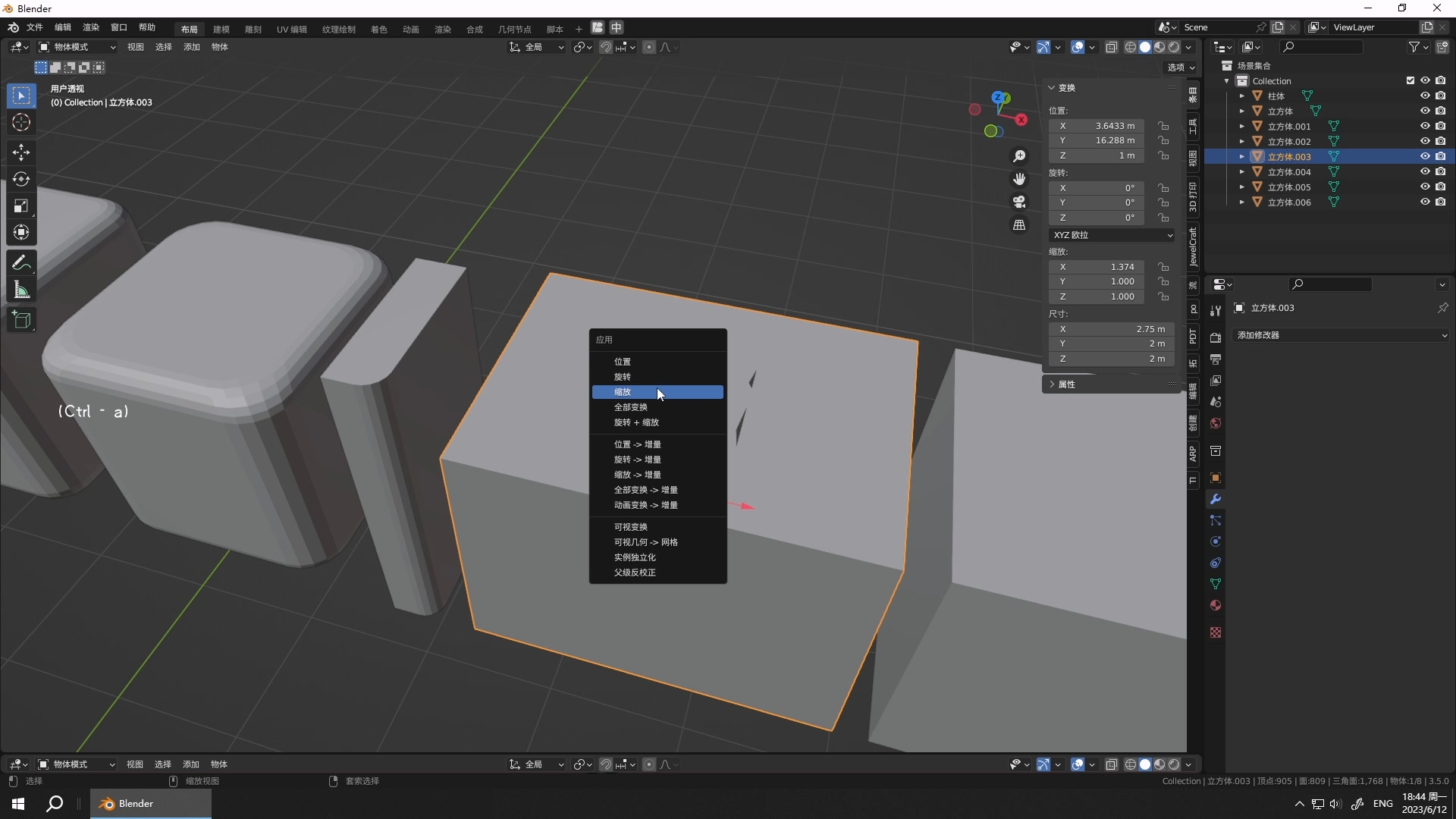Uncheck Collection exclude checkbox in outliner
This screenshot has width=1456, height=819.
pos(1410,80)
